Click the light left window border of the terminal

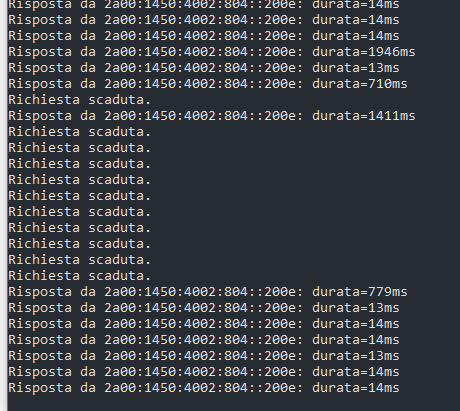[x=3, y=205]
